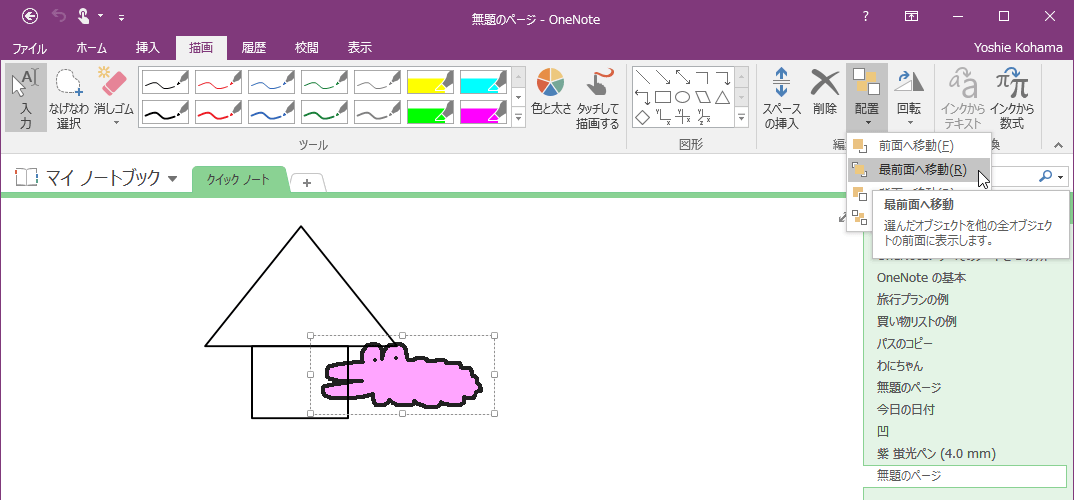1074x500 pixels.
Task: Select the green highlighter
Action: (430, 112)
